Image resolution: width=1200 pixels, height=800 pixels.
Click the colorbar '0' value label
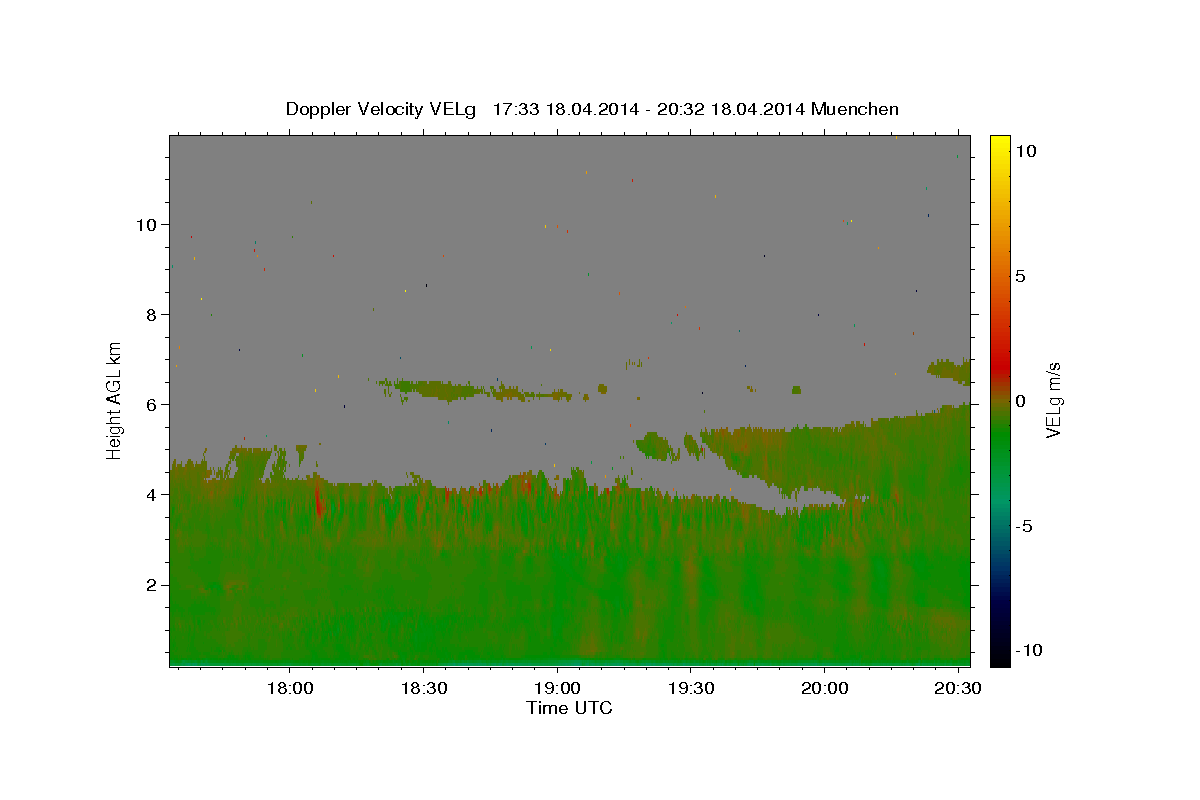pyautogui.click(x=1020, y=400)
